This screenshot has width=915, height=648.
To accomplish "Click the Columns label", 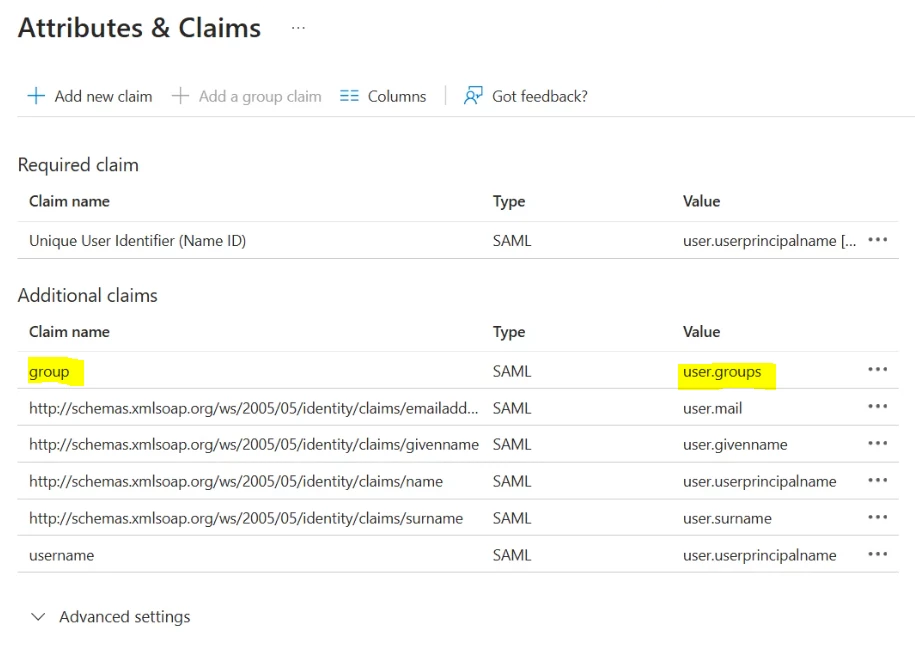I will 397,96.
